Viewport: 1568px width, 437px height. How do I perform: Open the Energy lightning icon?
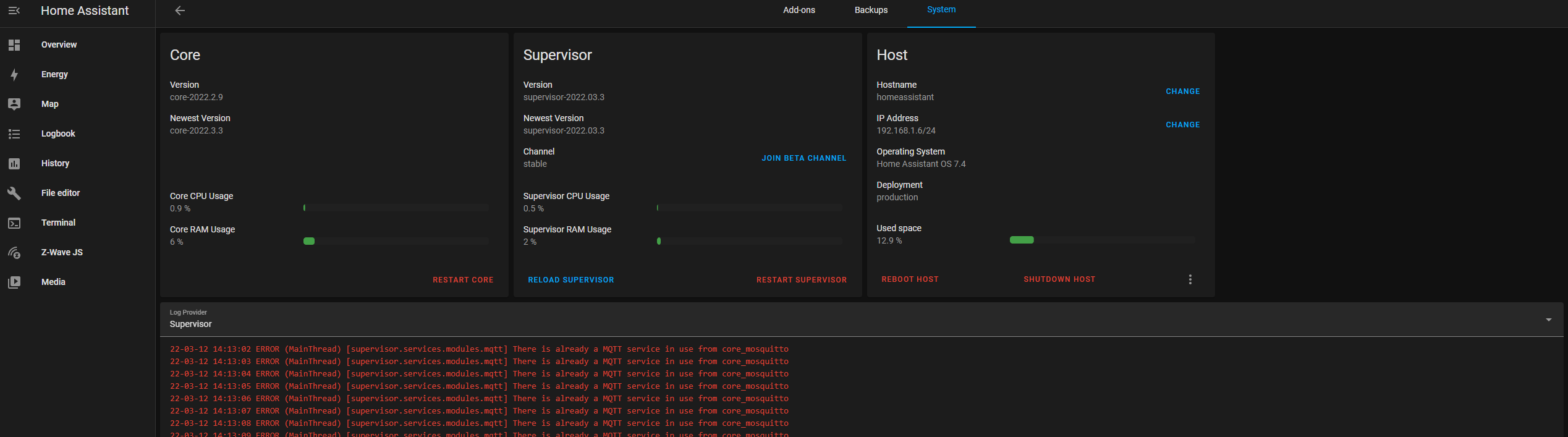(14, 75)
